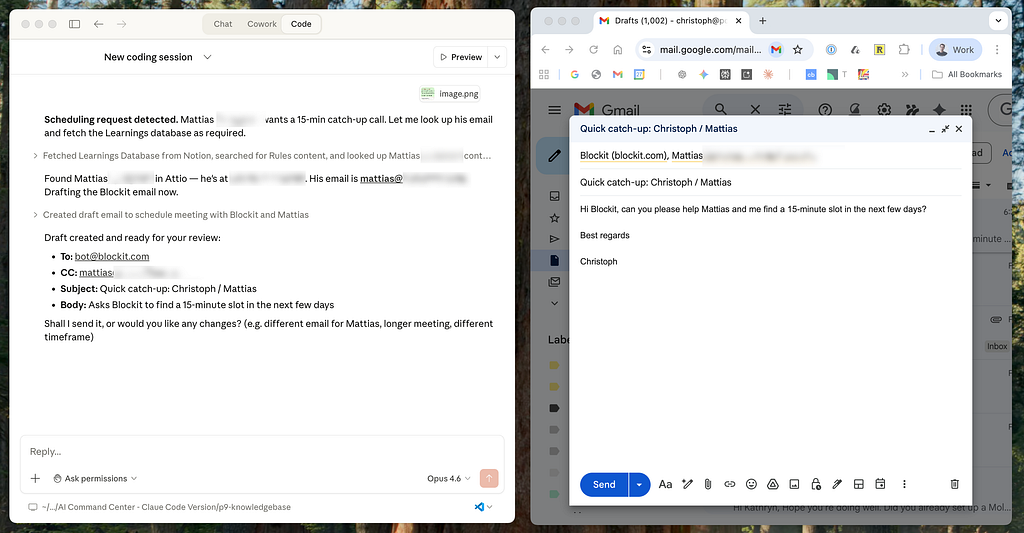
Task: Choose a layout with the template icon
Action: pos(859,484)
